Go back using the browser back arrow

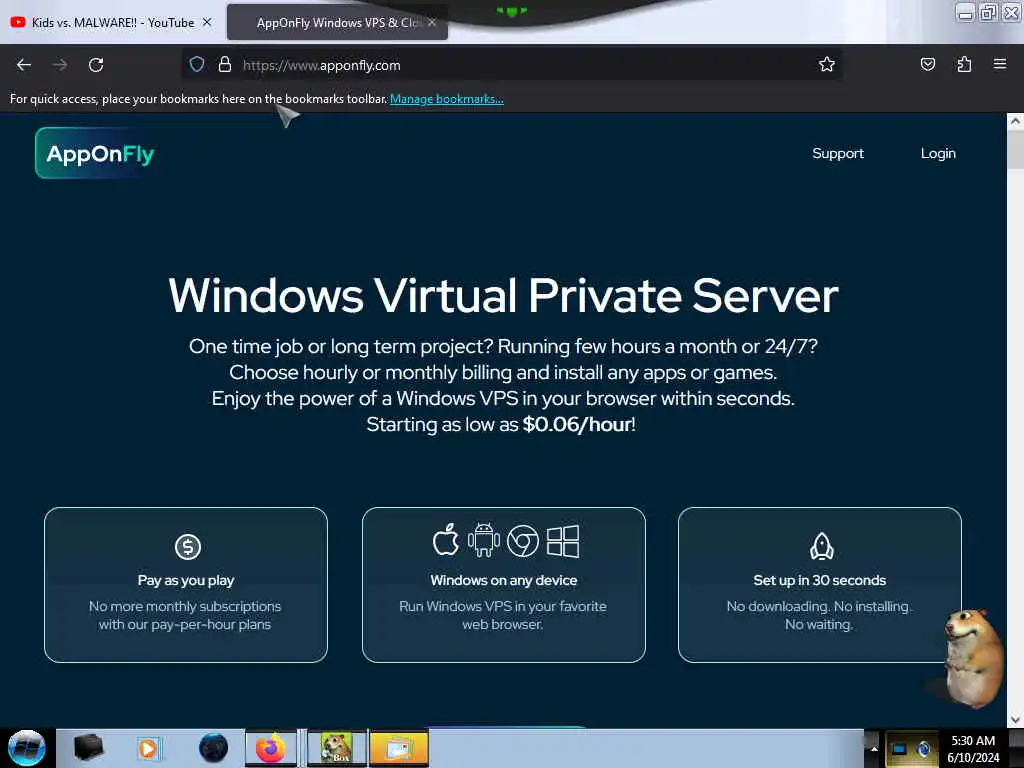pos(24,65)
